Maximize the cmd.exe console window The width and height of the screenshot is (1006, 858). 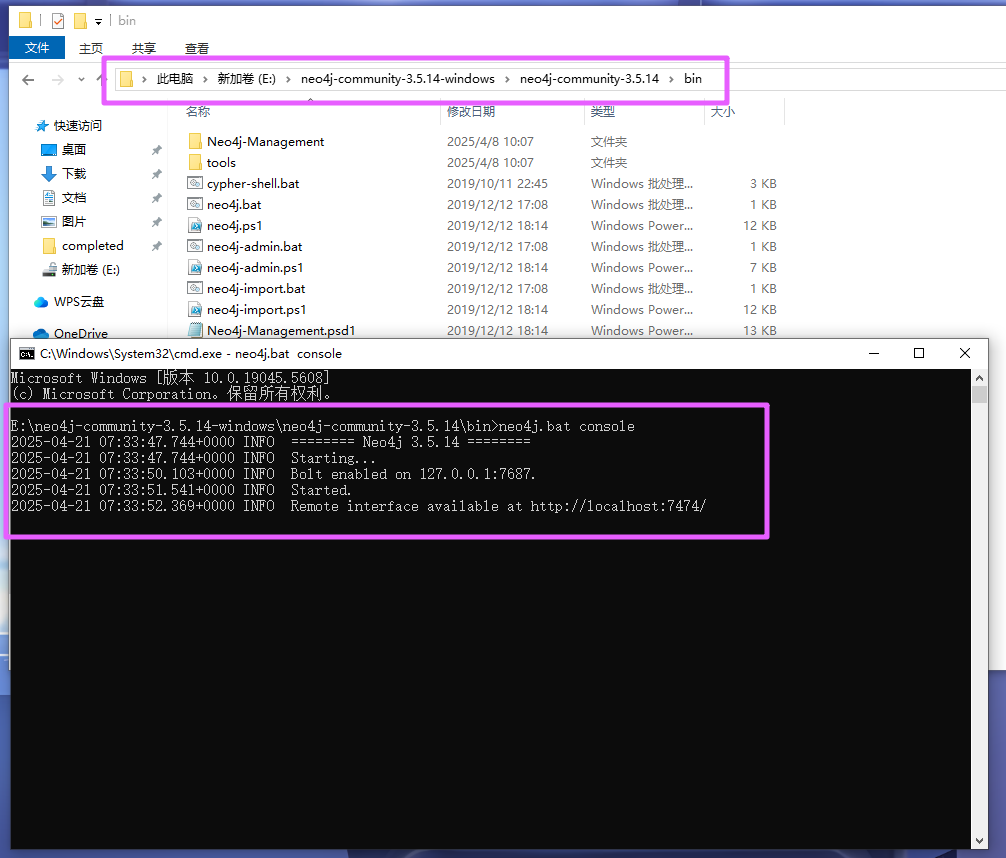click(919, 354)
